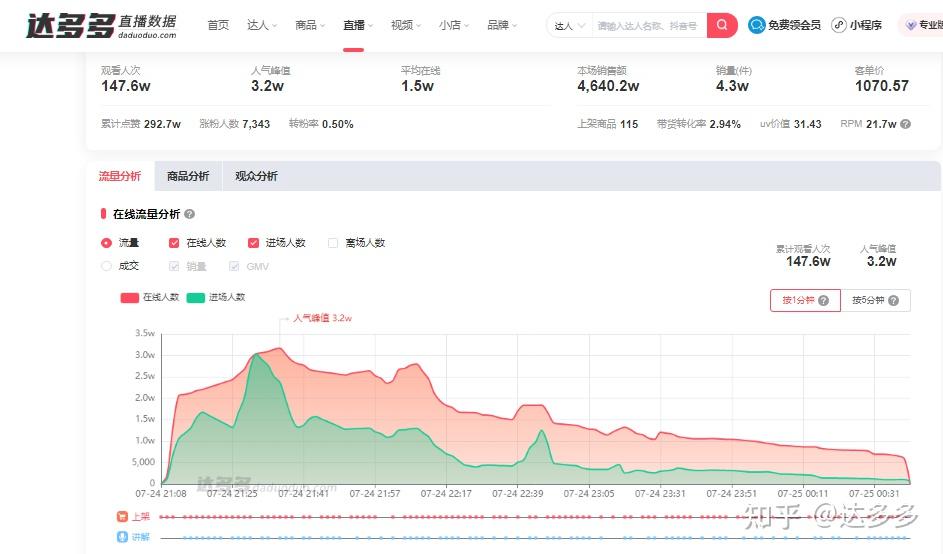
Task: Select the 流量 radio button
Action: (x=106, y=243)
